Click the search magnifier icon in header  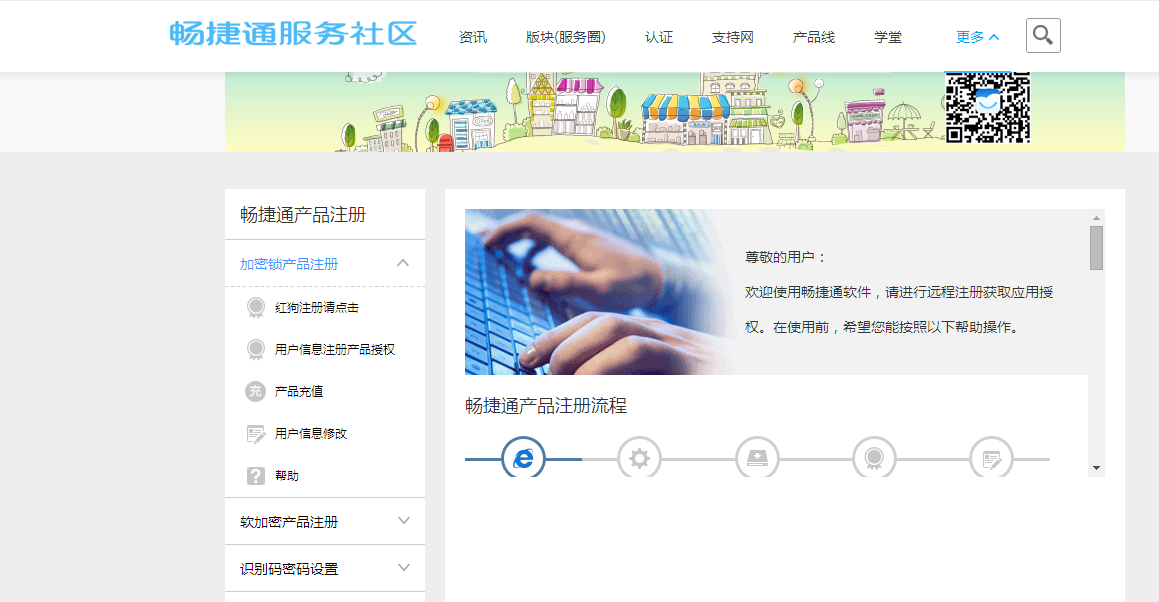pyautogui.click(x=1043, y=35)
